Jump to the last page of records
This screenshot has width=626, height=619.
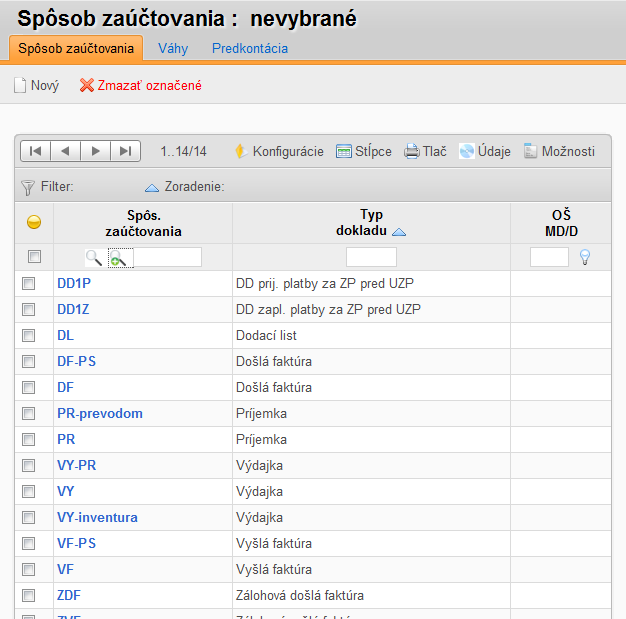(125, 151)
